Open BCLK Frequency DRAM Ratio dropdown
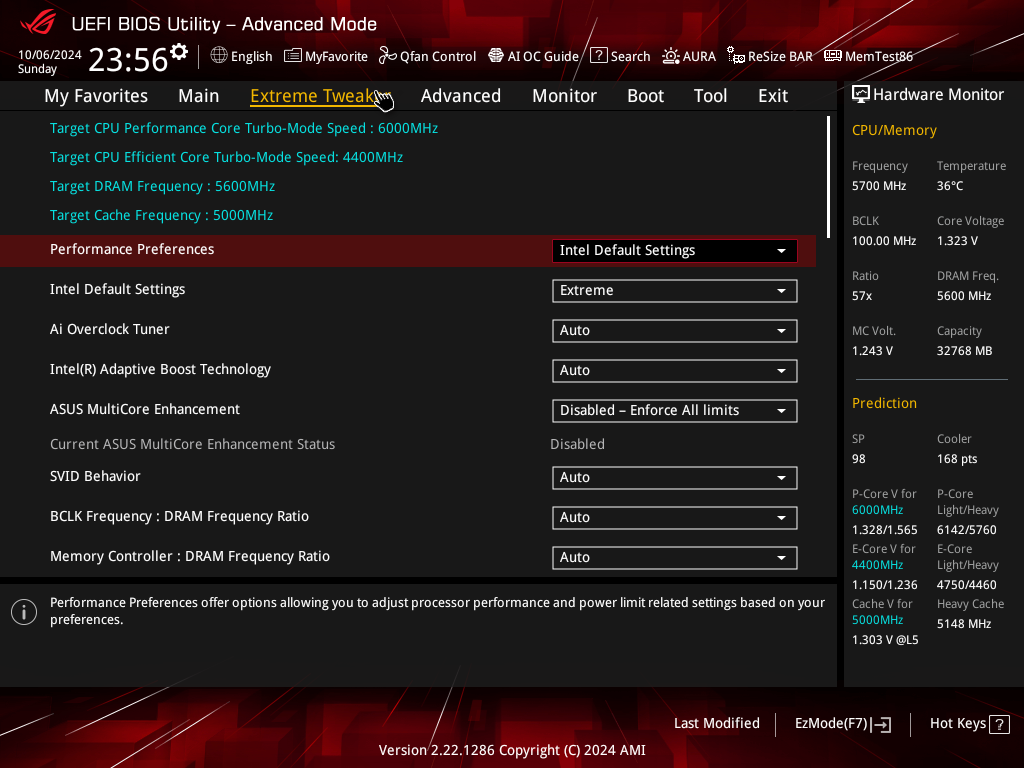Image resolution: width=1024 pixels, height=768 pixels. click(675, 518)
